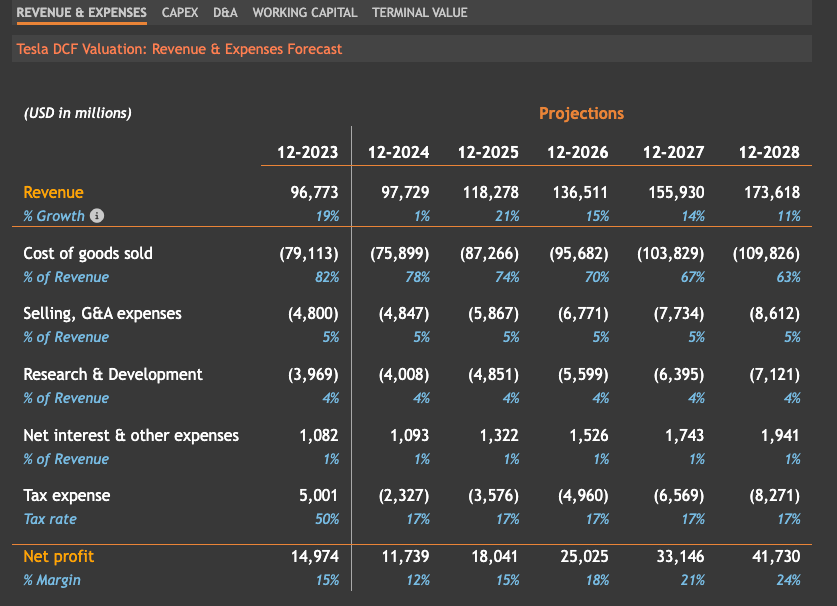Click the Projections heading

point(581,113)
